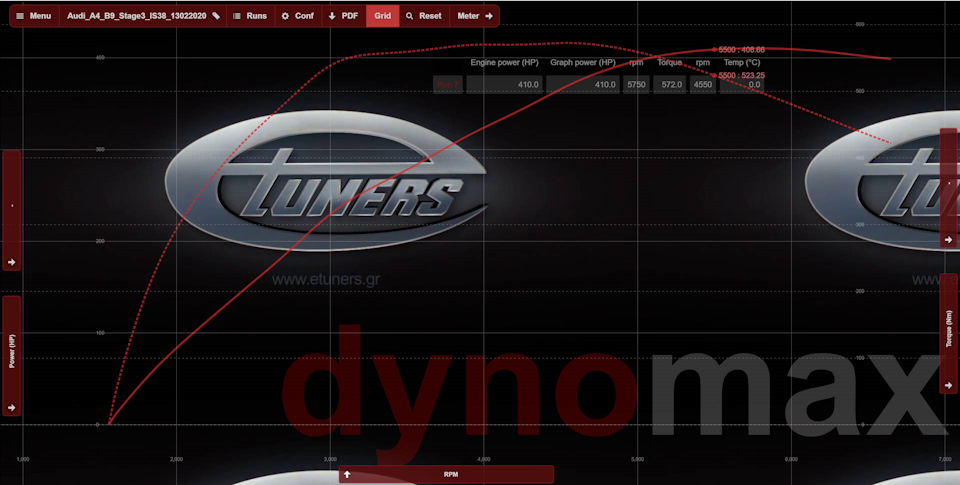Click the Torque column header

670,62
